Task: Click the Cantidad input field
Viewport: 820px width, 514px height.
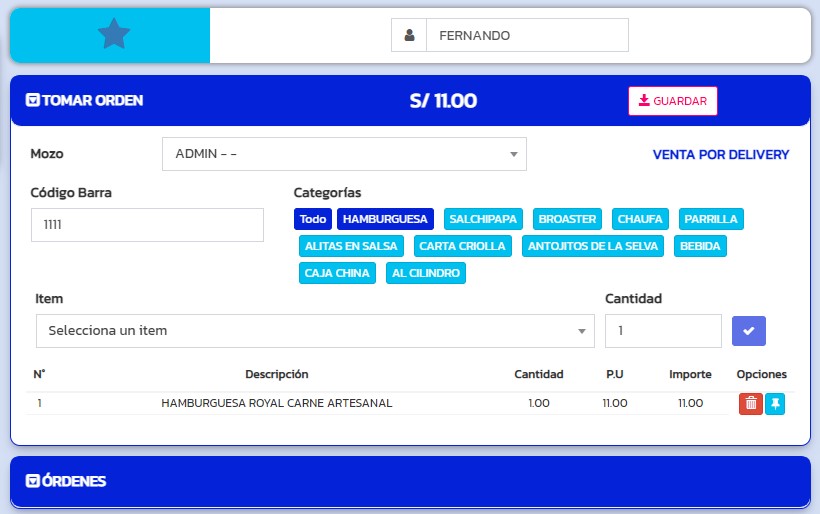Action: 662,331
